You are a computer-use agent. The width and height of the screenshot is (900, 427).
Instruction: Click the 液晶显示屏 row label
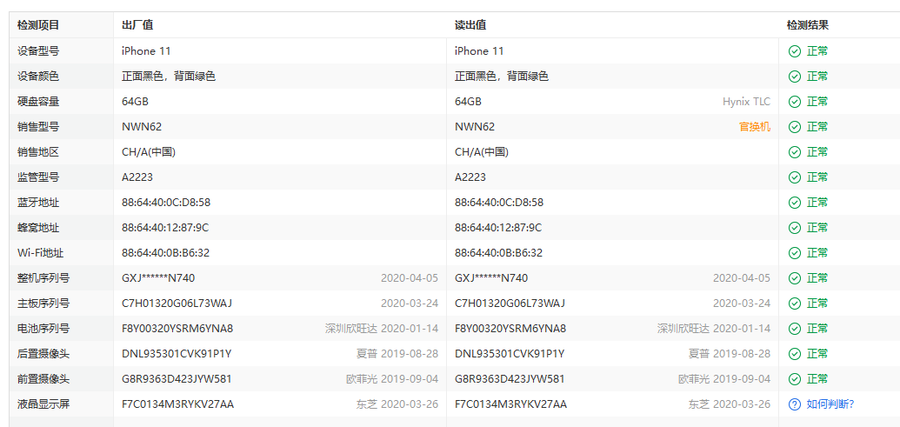click(x=43, y=404)
